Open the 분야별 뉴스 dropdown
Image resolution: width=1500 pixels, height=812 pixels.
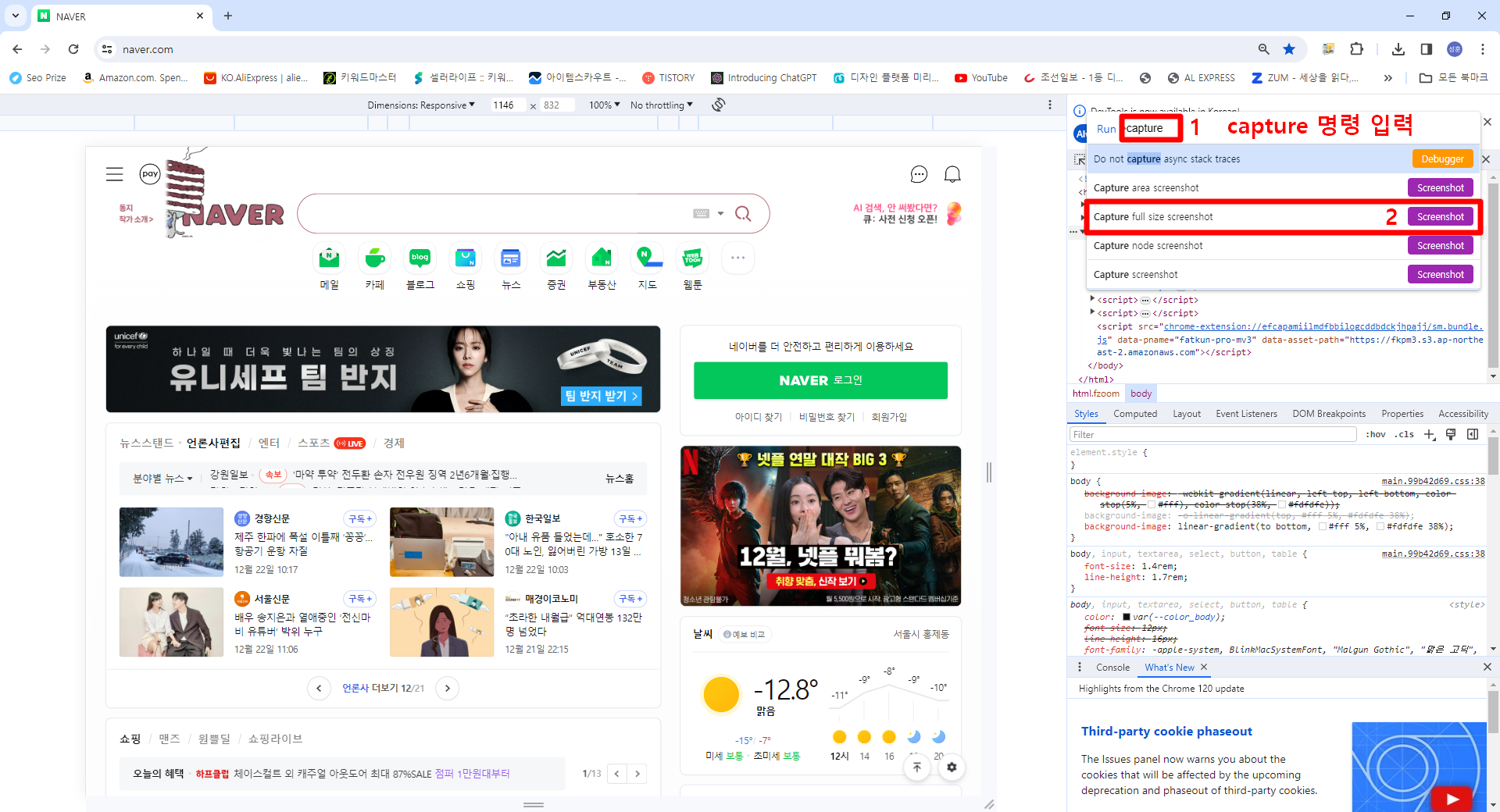click(162, 478)
